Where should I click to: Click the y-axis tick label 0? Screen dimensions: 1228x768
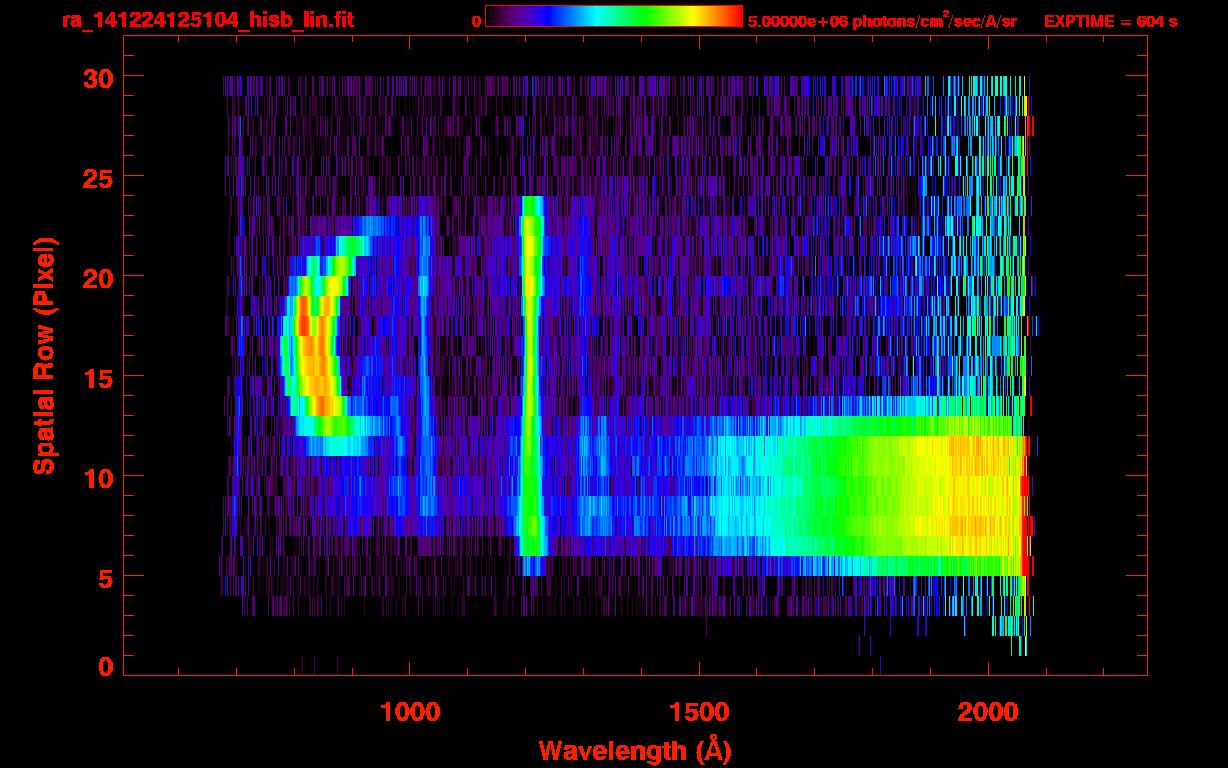(x=105, y=667)
